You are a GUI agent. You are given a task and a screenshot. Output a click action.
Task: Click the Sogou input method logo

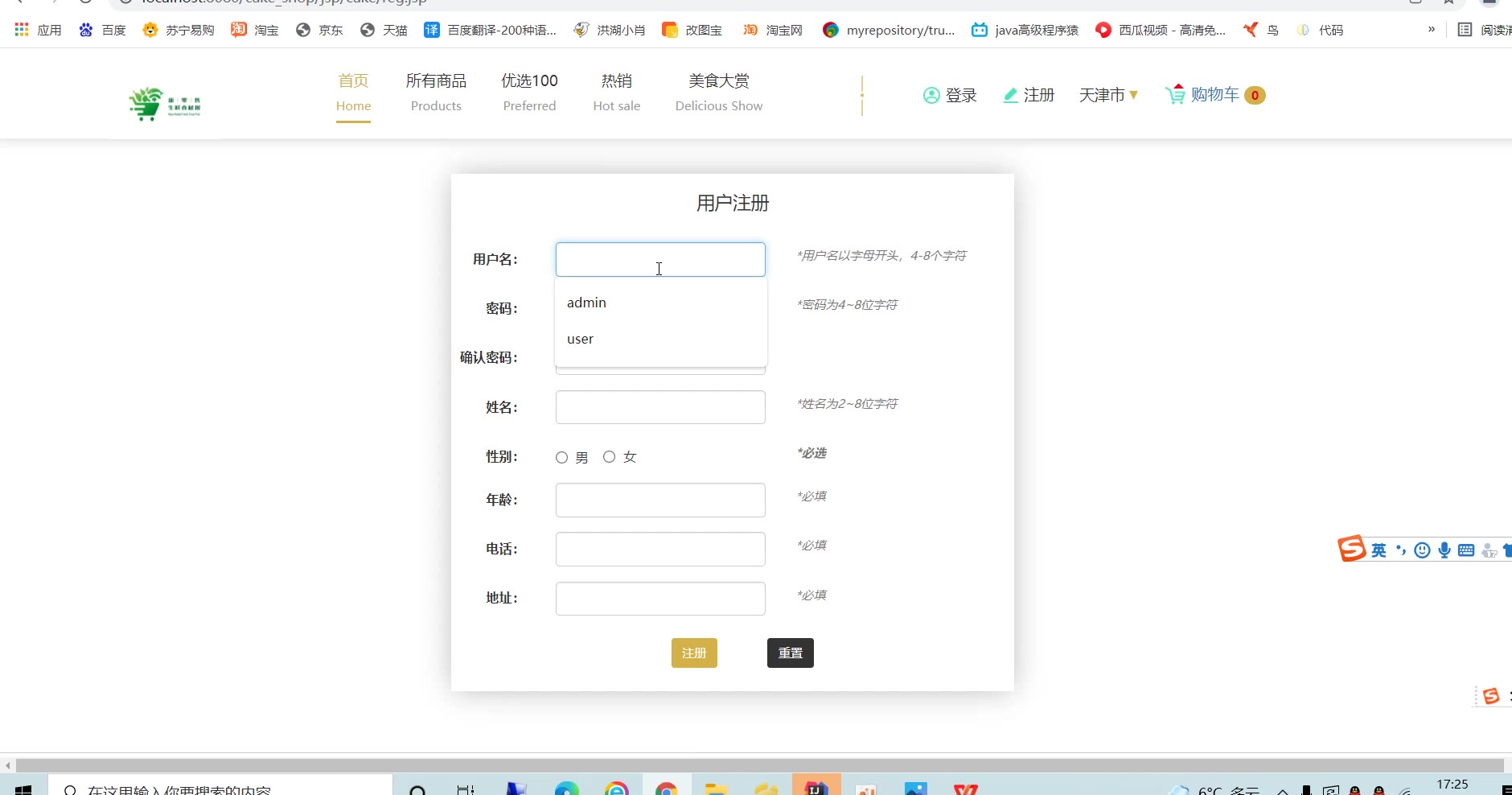(1351, 549)
